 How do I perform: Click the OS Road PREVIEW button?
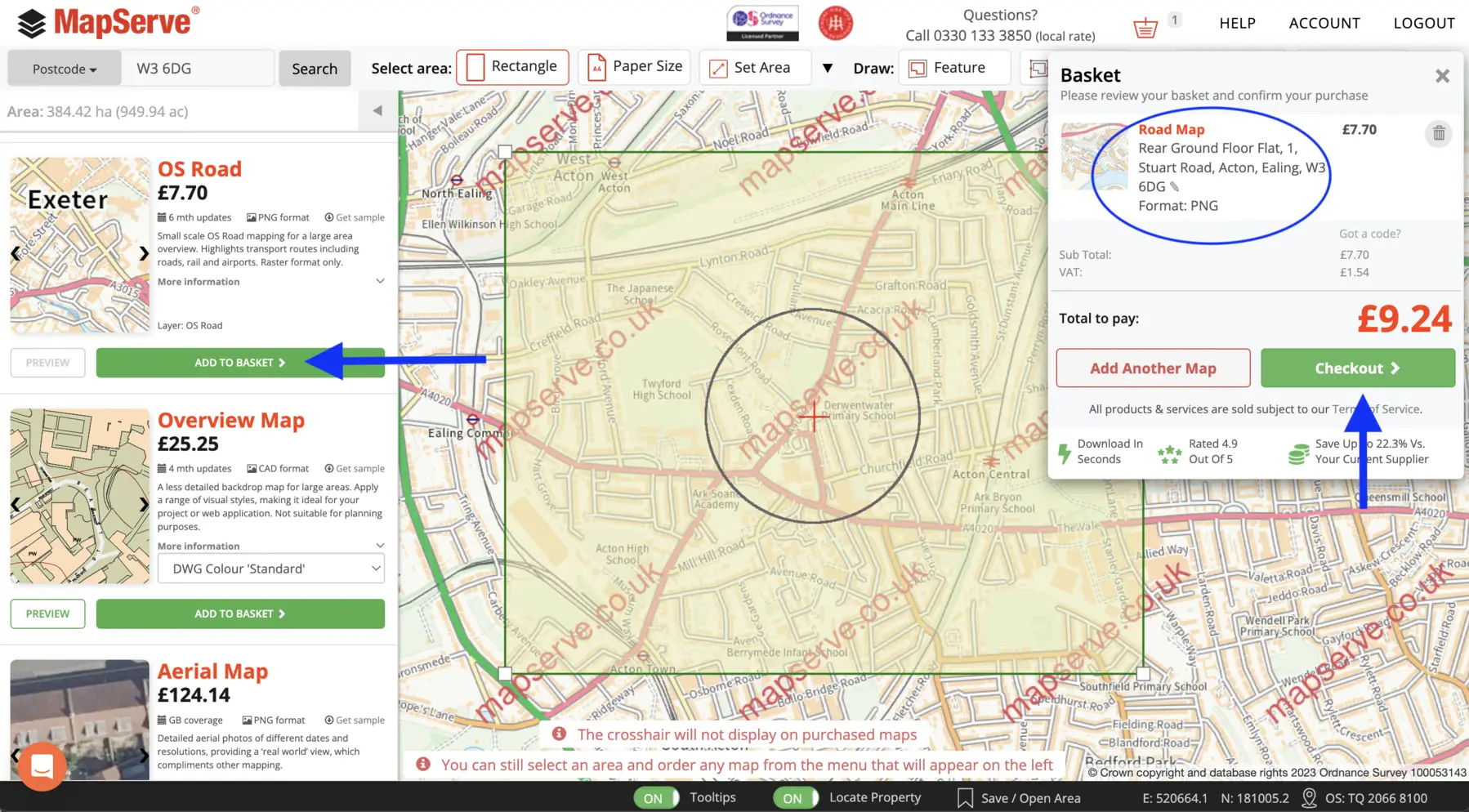click(x=47, y=363)
